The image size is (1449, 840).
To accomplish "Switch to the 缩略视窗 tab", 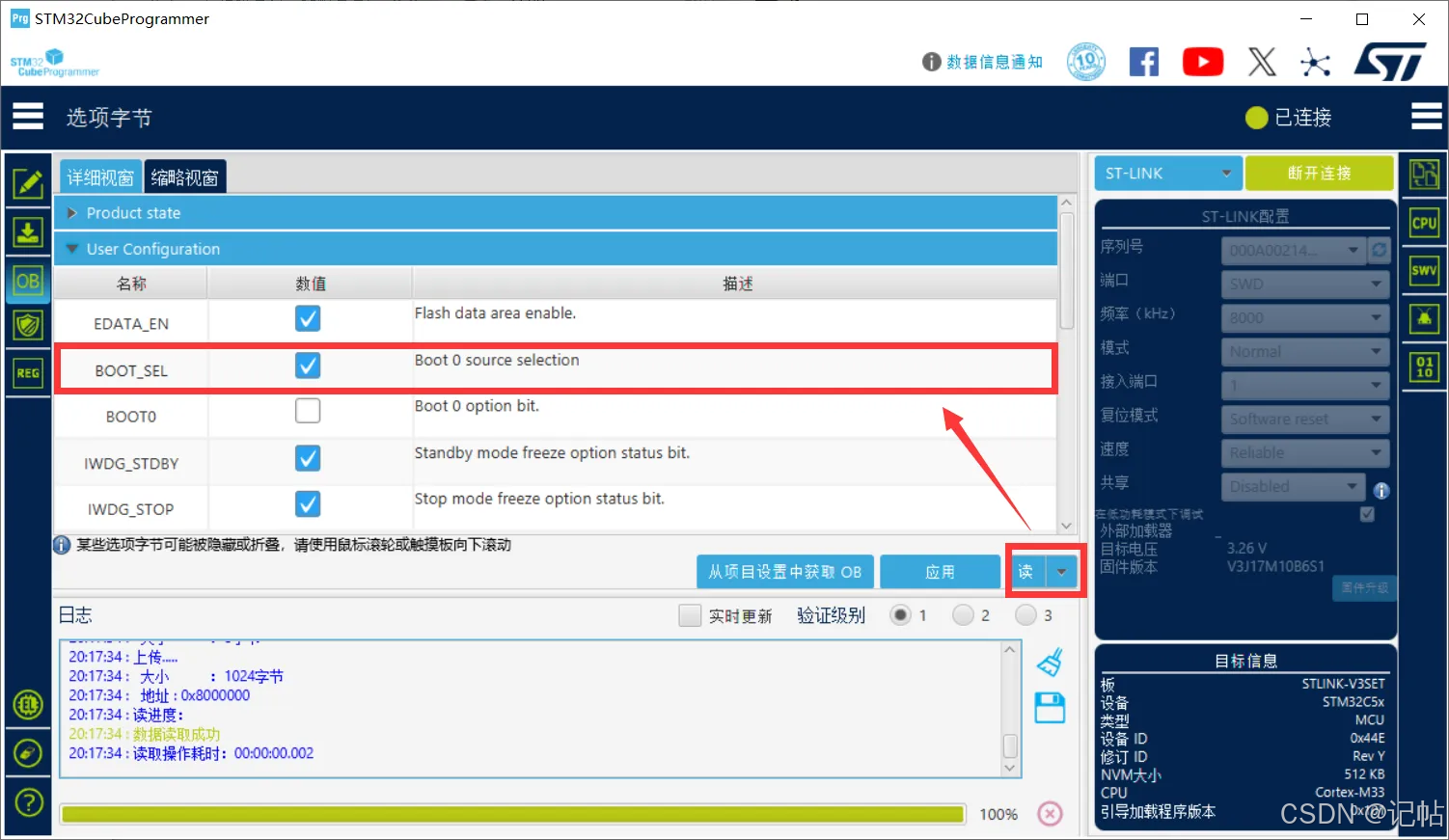I will coord(185,177).
